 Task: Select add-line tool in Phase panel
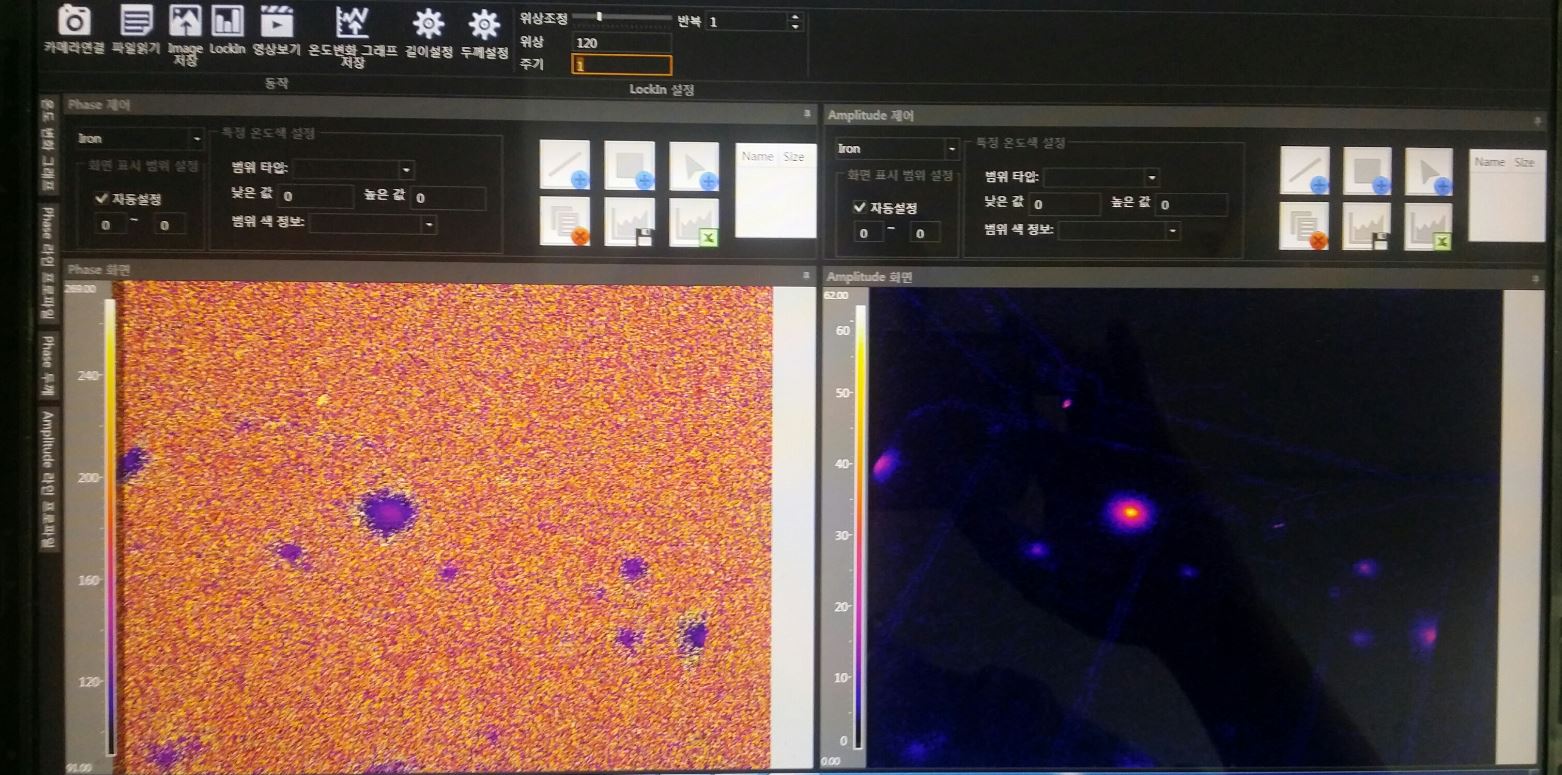pos(564,165)
